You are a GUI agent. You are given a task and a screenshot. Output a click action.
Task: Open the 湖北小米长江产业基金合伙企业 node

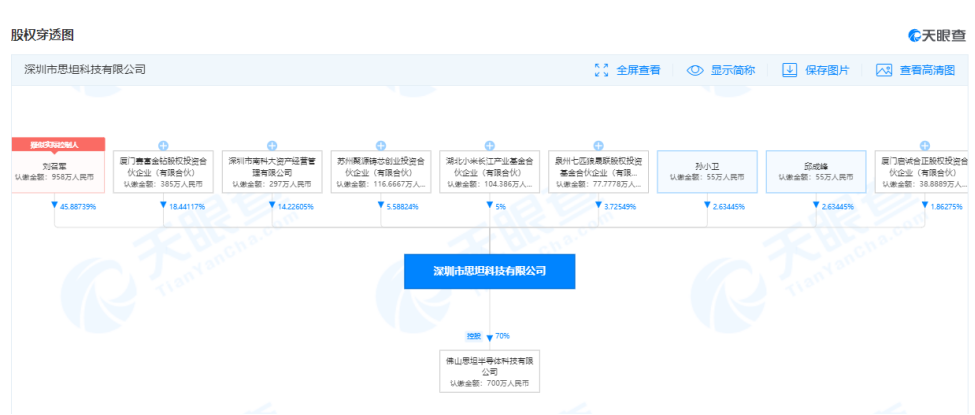pyautogui.click(x=489, y=171)
